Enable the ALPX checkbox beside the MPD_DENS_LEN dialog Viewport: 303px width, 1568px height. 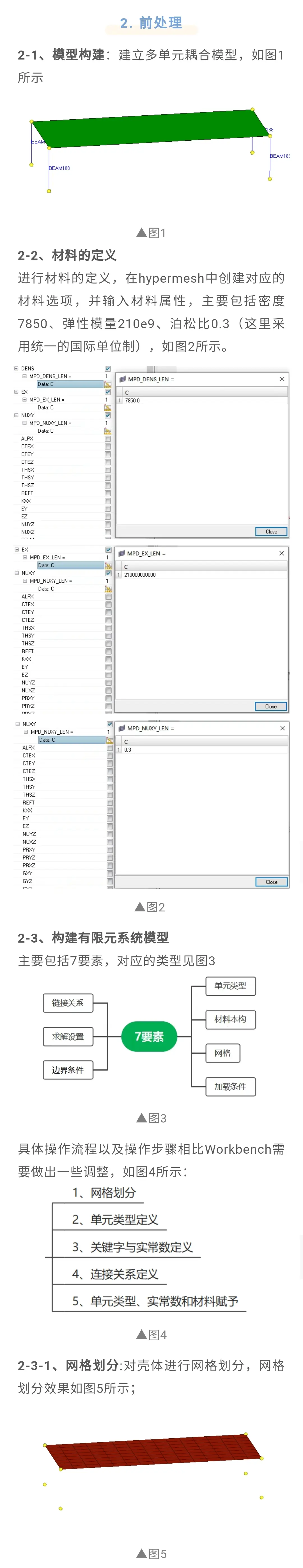(108, 439)
